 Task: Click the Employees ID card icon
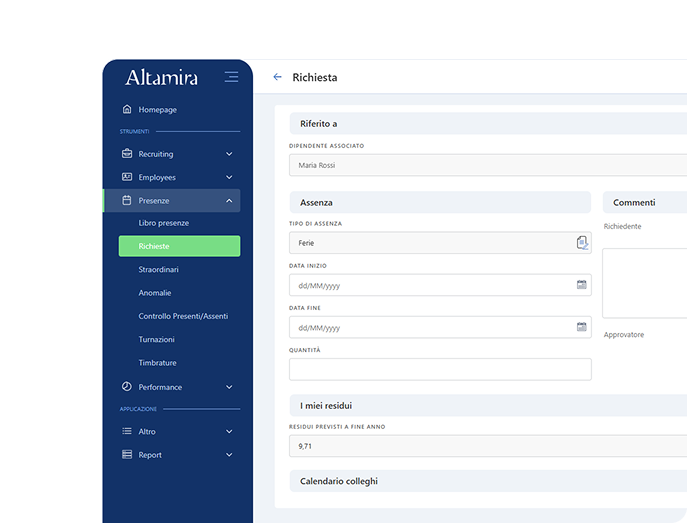coord(127,177)
